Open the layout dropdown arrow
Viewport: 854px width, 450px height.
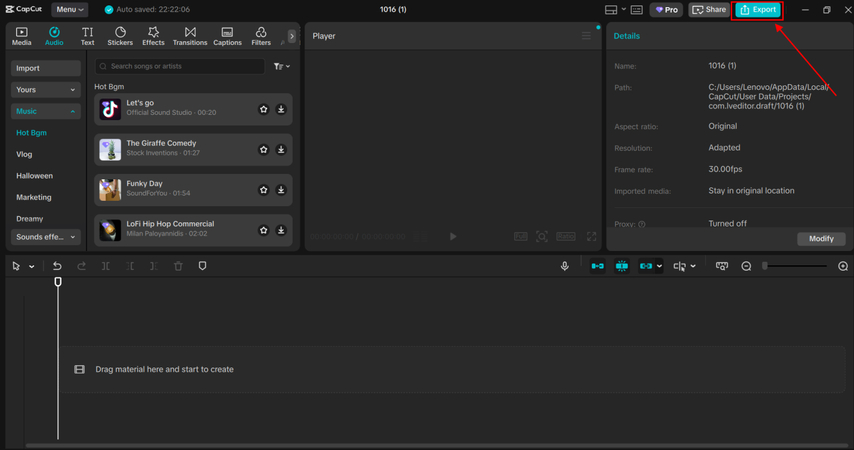click(624, 9)
